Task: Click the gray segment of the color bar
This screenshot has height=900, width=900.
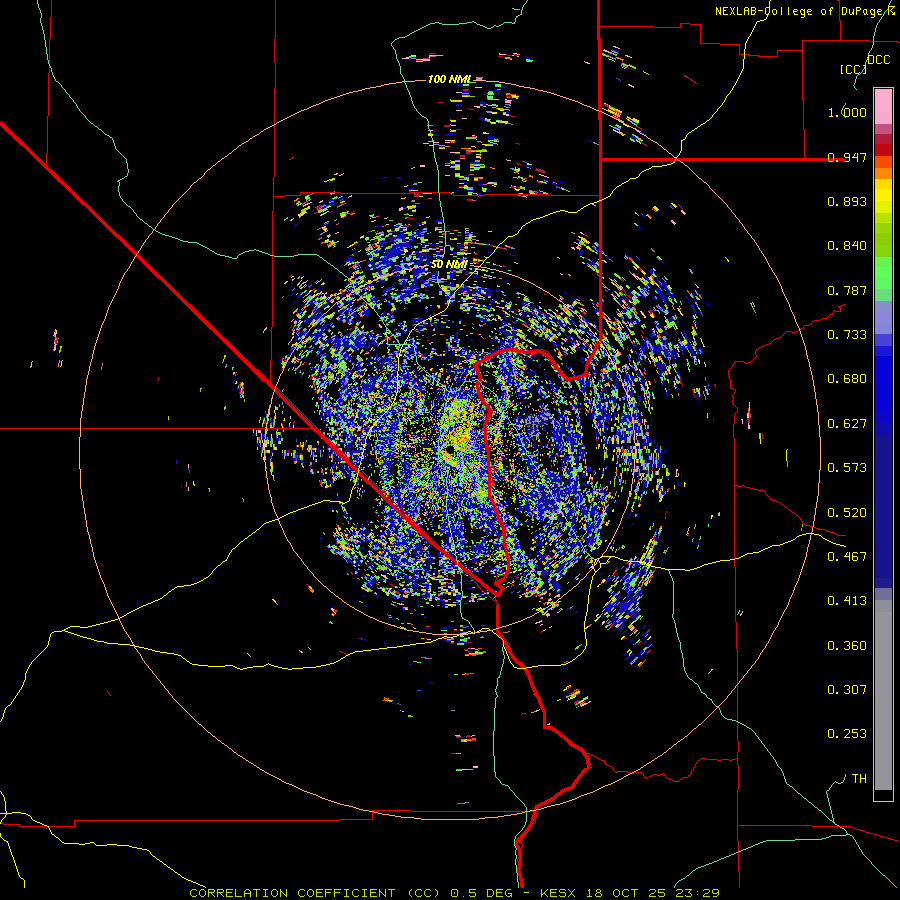Action: [883, 695]
